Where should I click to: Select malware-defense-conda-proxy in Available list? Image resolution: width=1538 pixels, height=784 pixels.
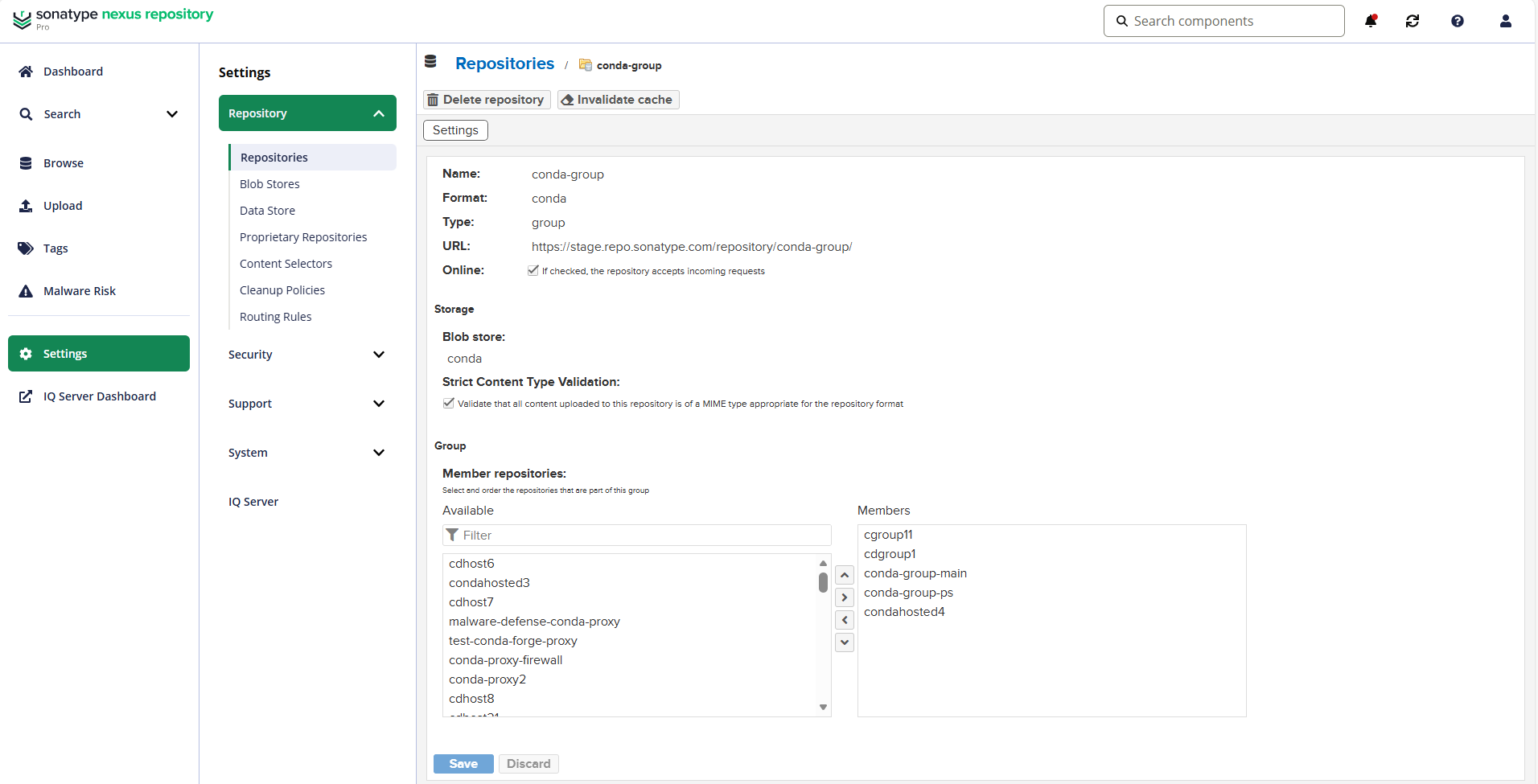(x=534, y=622)
